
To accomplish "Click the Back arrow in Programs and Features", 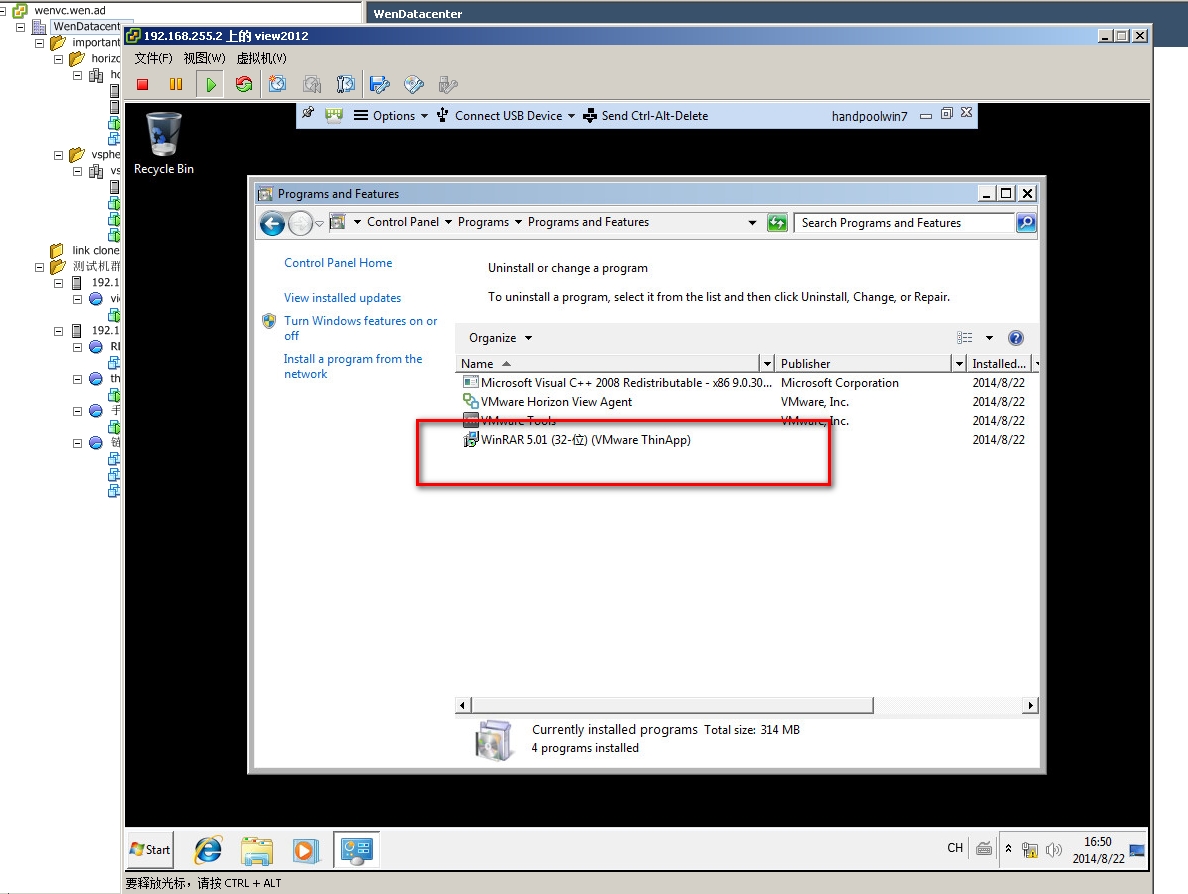I will pyautogui.click(x=273, y=223).
